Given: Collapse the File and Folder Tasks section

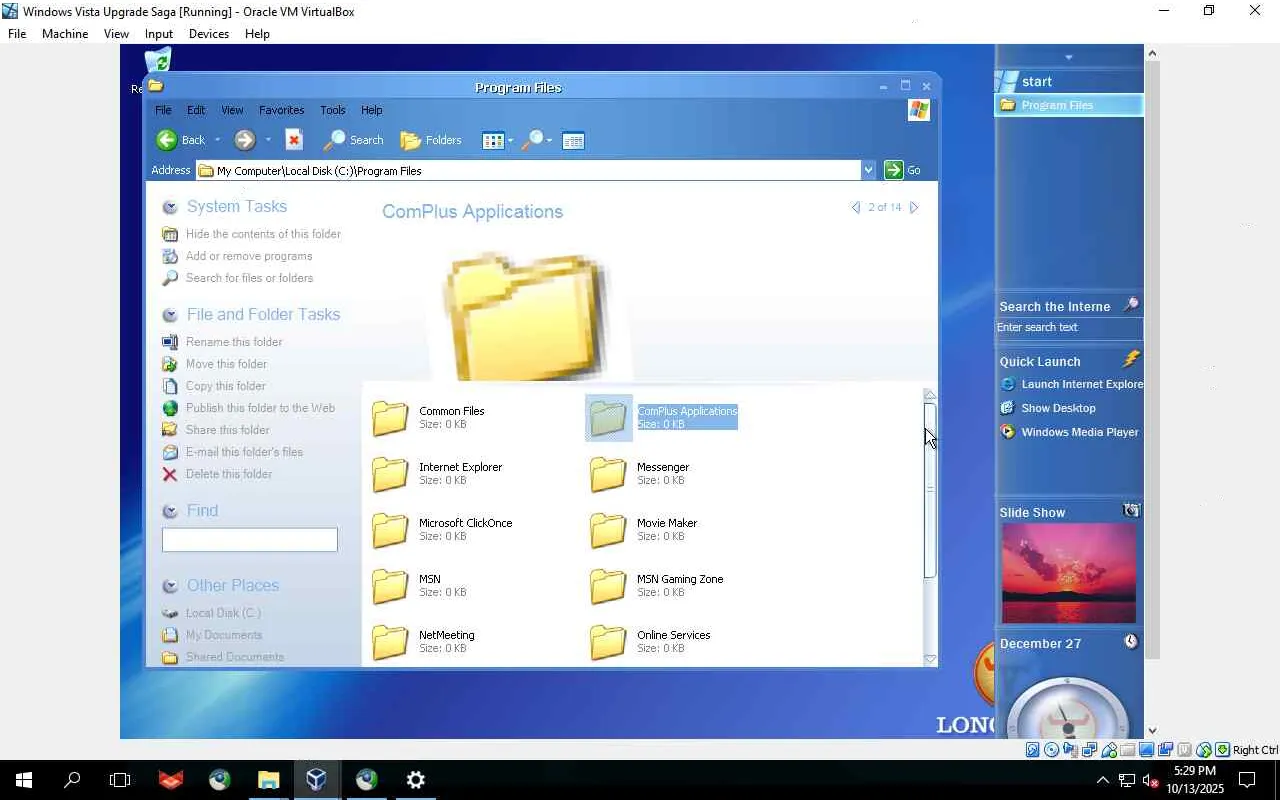Looking at the screenshot, I should point(170,315).
